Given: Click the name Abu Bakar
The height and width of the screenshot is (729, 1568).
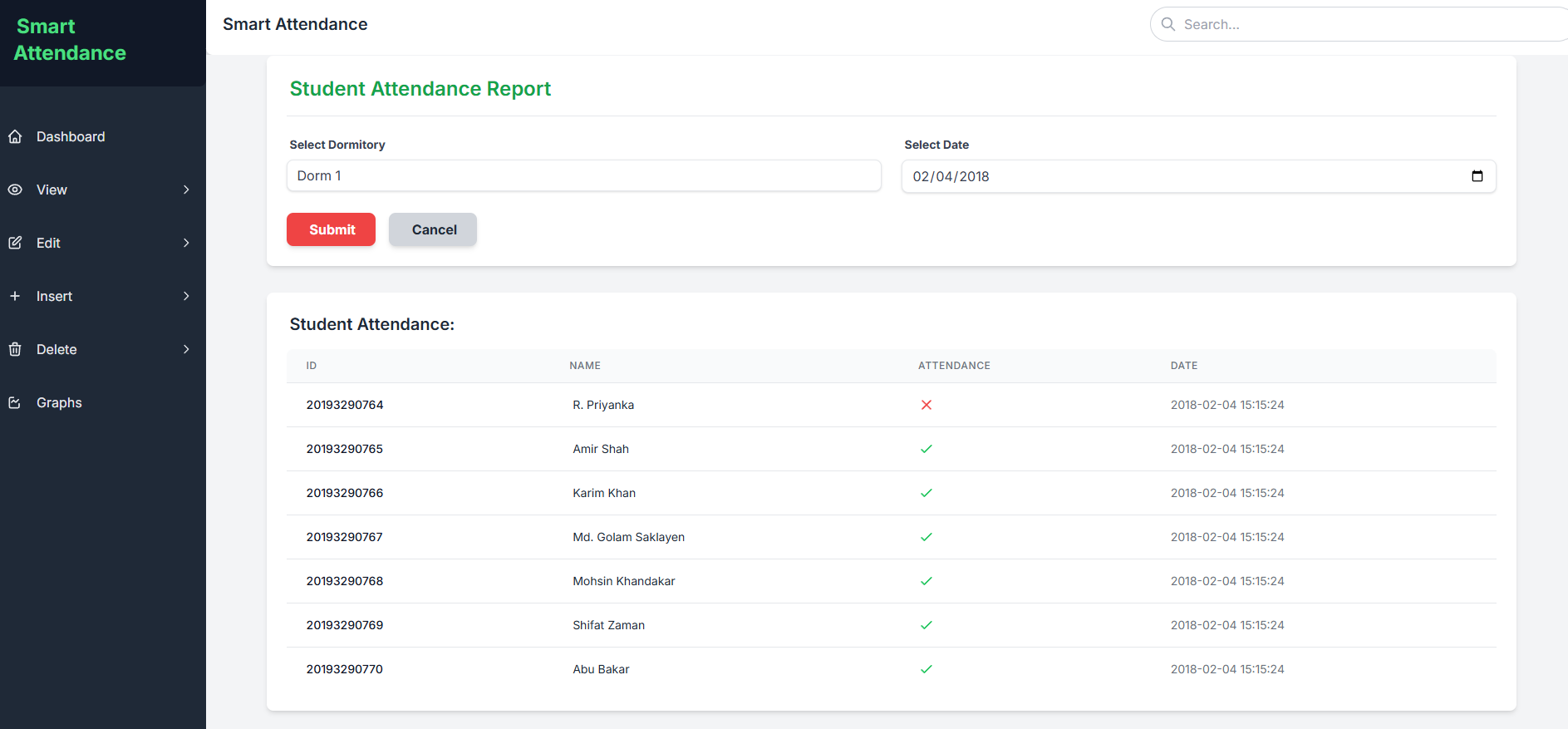Looking at the screenshot, I should [x=601, y=669].
